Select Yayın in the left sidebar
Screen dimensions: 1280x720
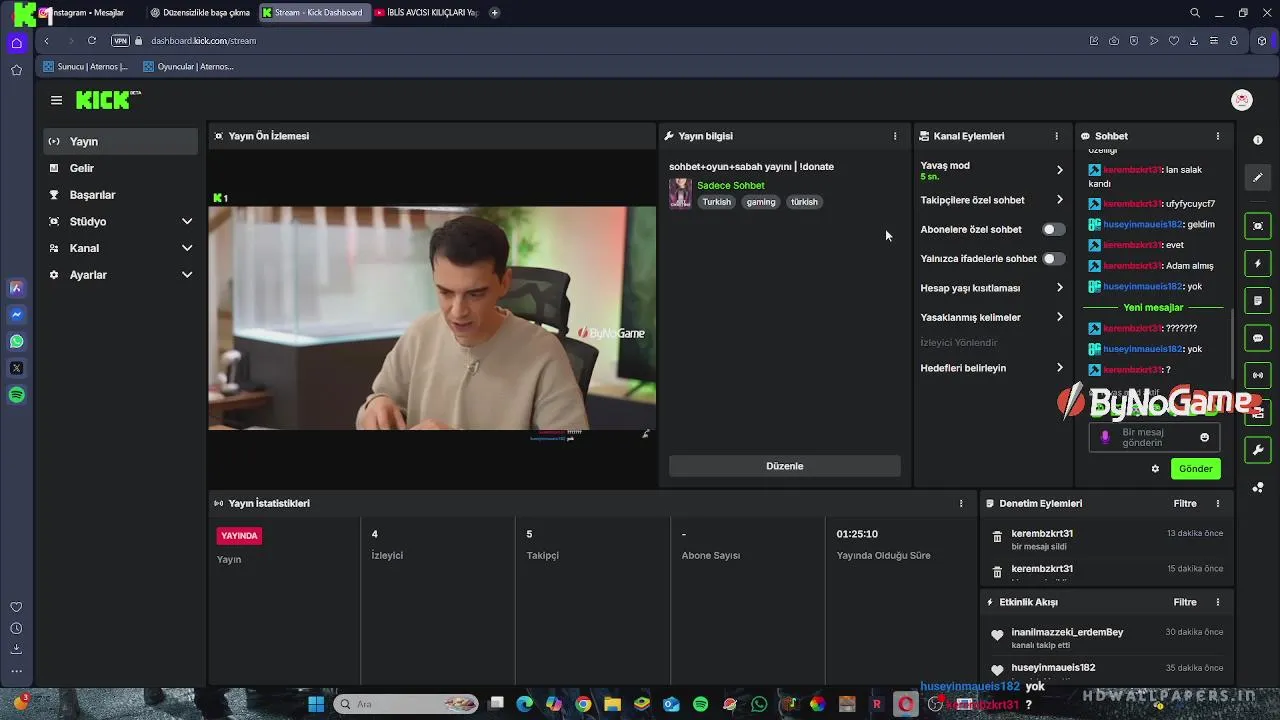(x=120, y=142)
